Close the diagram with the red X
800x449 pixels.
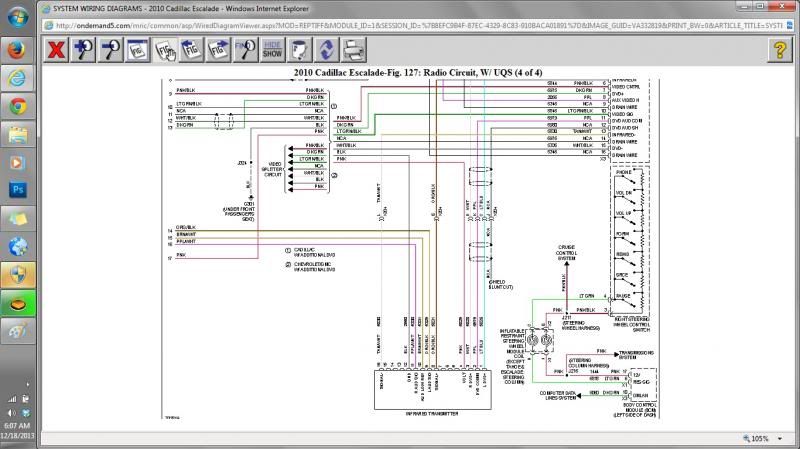[56, 50]
